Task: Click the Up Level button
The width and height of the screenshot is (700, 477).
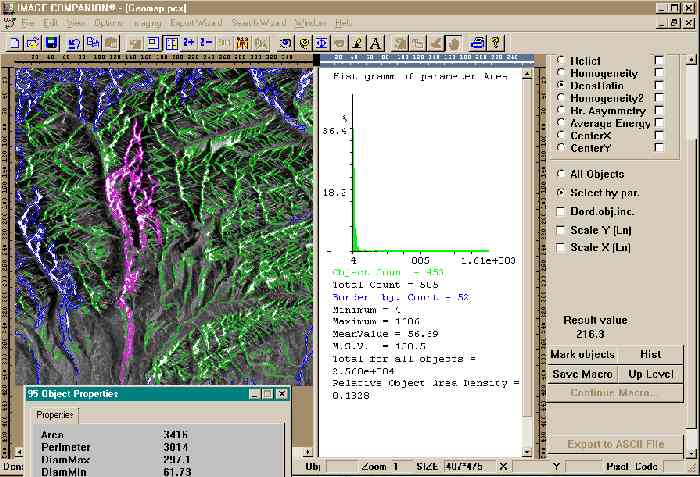Action: coord(650,373)
